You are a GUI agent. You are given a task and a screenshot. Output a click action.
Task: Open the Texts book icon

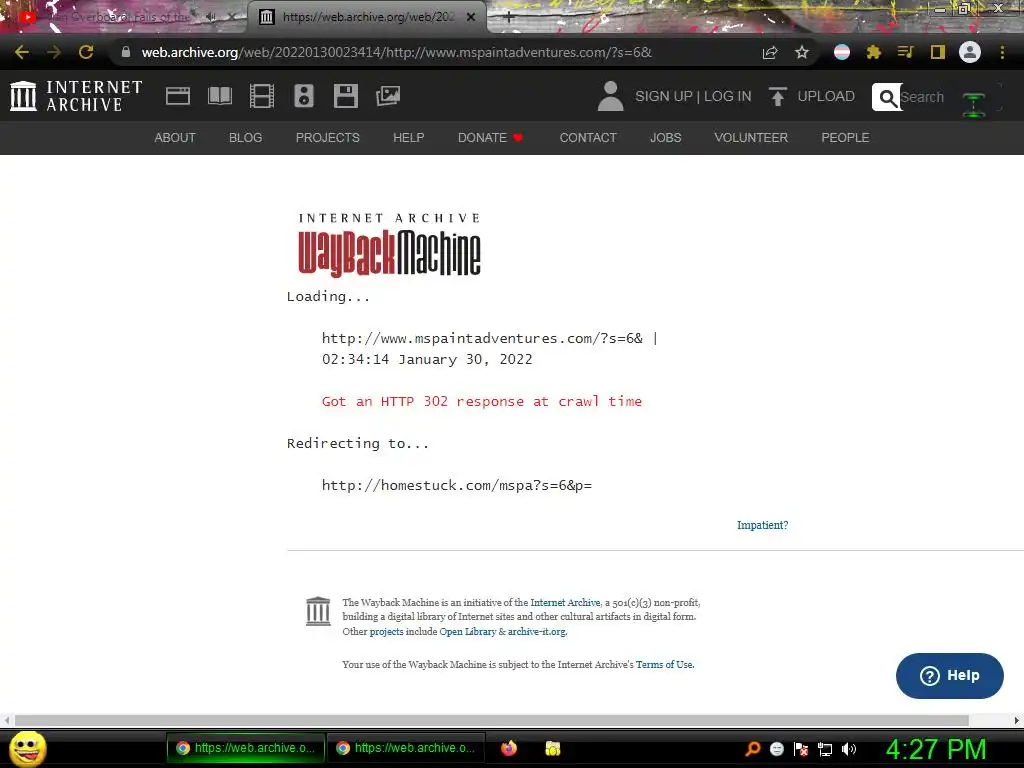tap(219, 96)
